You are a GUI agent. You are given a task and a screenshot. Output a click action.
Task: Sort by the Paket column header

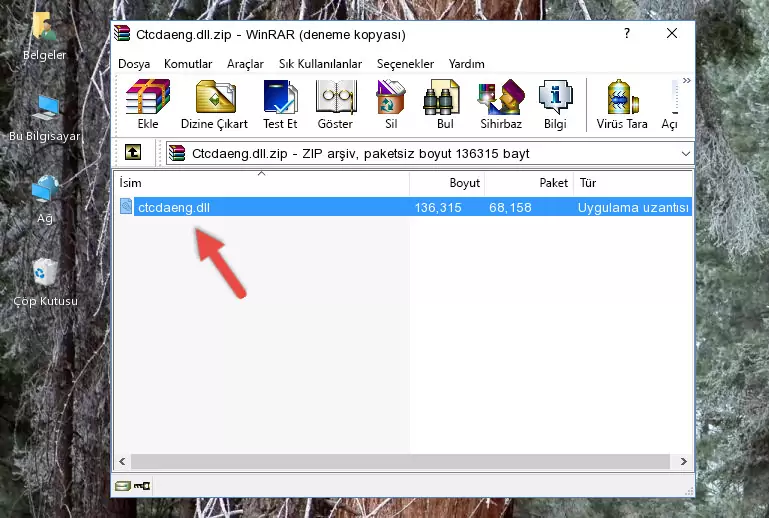tap(529, 183)
